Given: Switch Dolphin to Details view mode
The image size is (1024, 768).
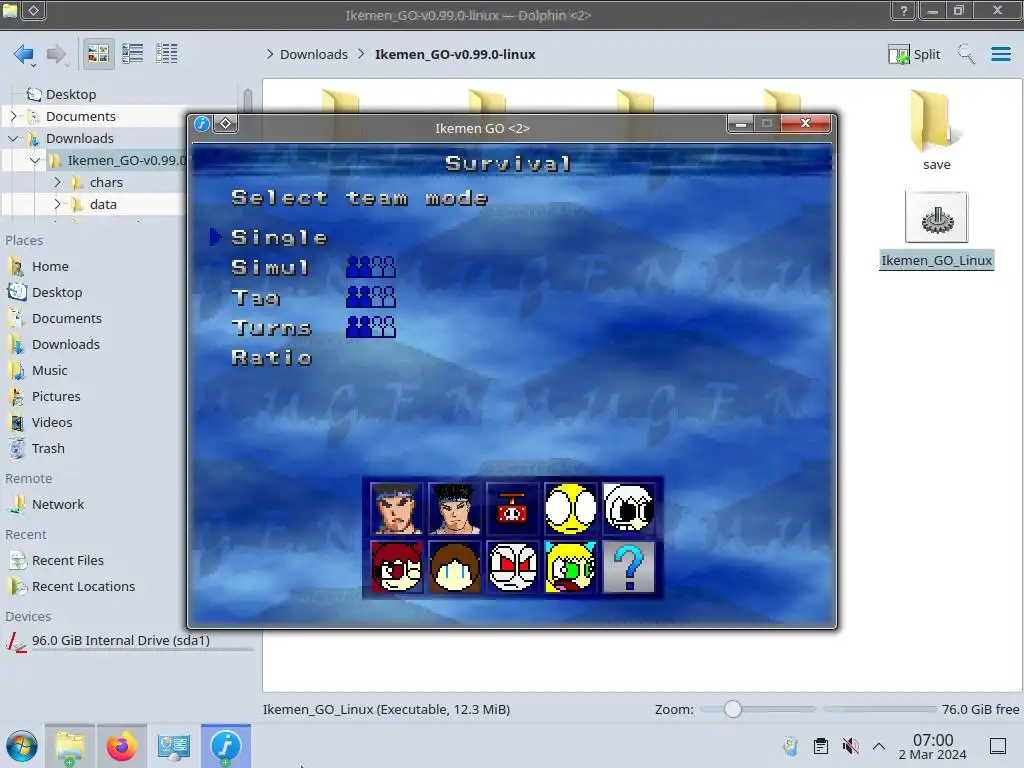Looking at the screenshot, I should (x=167, y=54).
